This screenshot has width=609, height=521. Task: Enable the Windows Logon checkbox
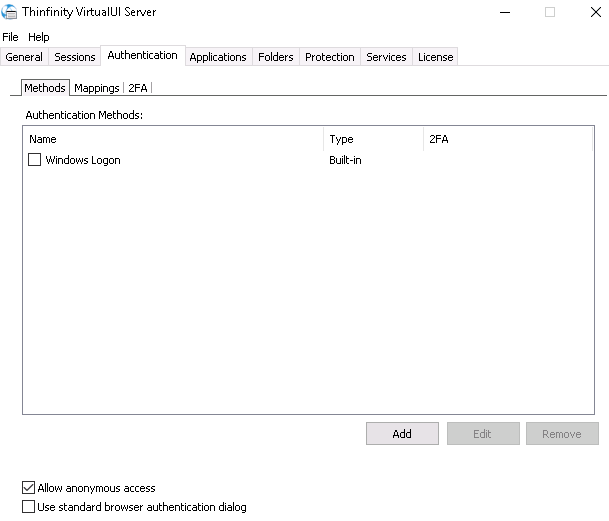35,160
